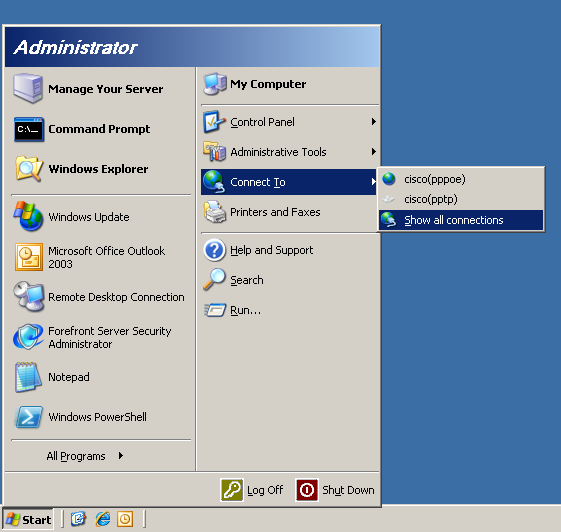Choose Run... from the Start menu
561x532 pixels.
coord(290,310)
